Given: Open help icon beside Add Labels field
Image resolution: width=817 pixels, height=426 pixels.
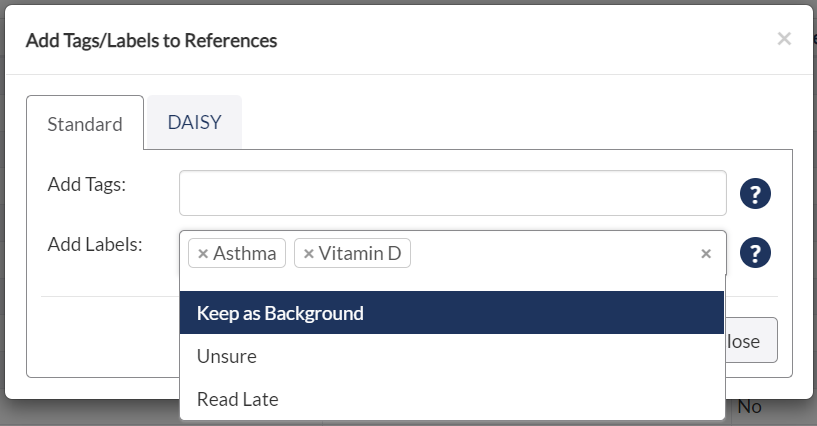Looking at the screenshot, I should (755, 253).
